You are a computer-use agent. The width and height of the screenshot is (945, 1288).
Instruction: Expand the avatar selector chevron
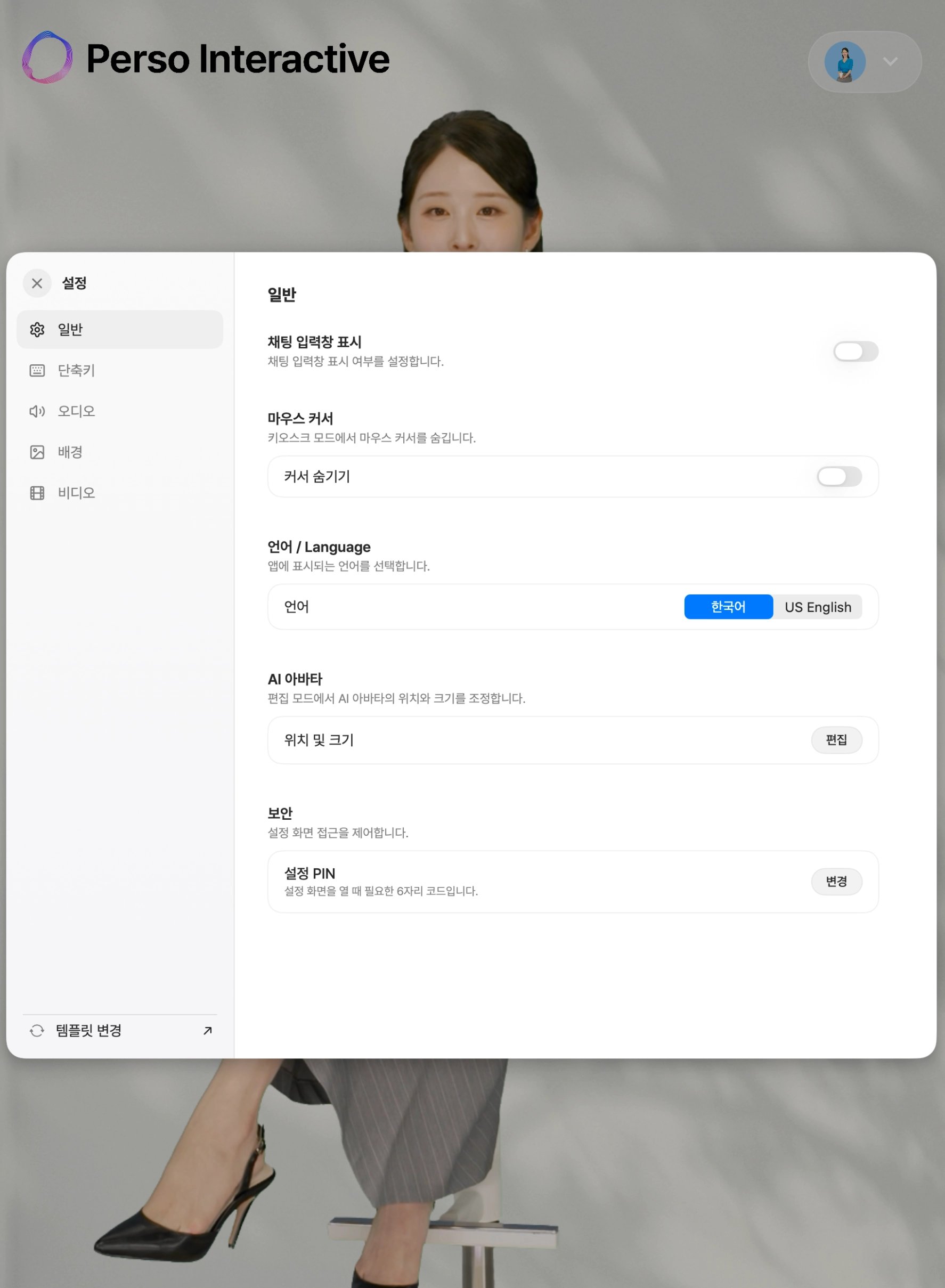[x=890, y=62]
